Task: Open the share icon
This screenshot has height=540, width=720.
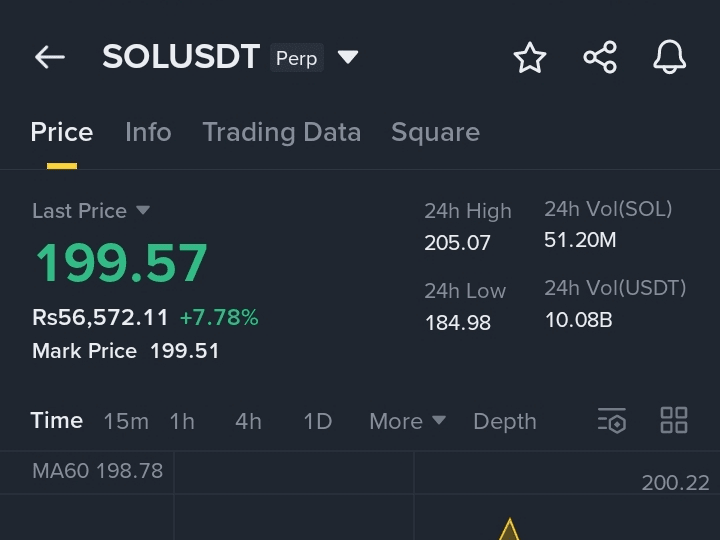Action: pyautogui.click(x=600, y=57)
